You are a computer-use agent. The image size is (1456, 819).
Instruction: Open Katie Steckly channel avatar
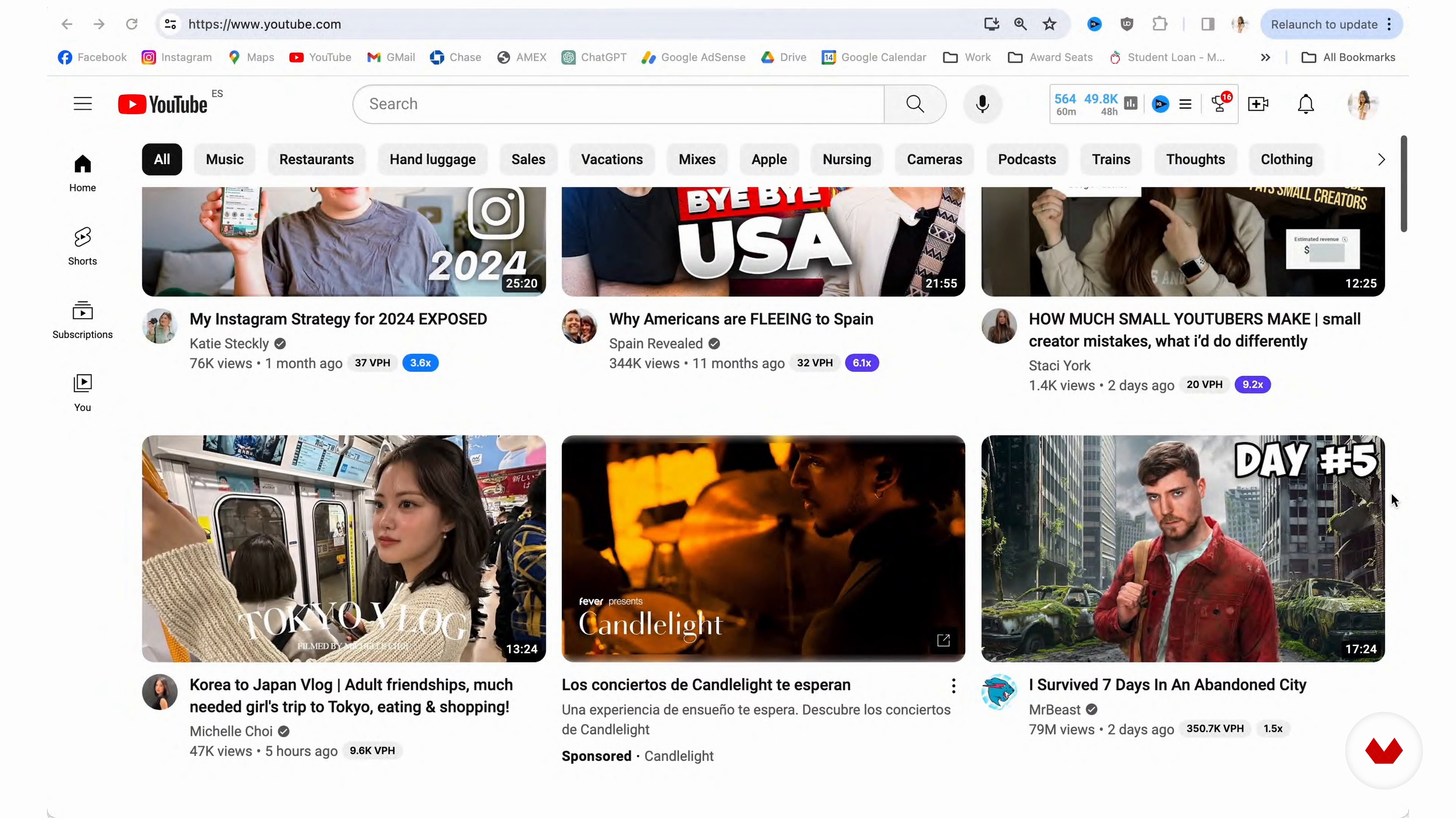click(x=159, y=326)
